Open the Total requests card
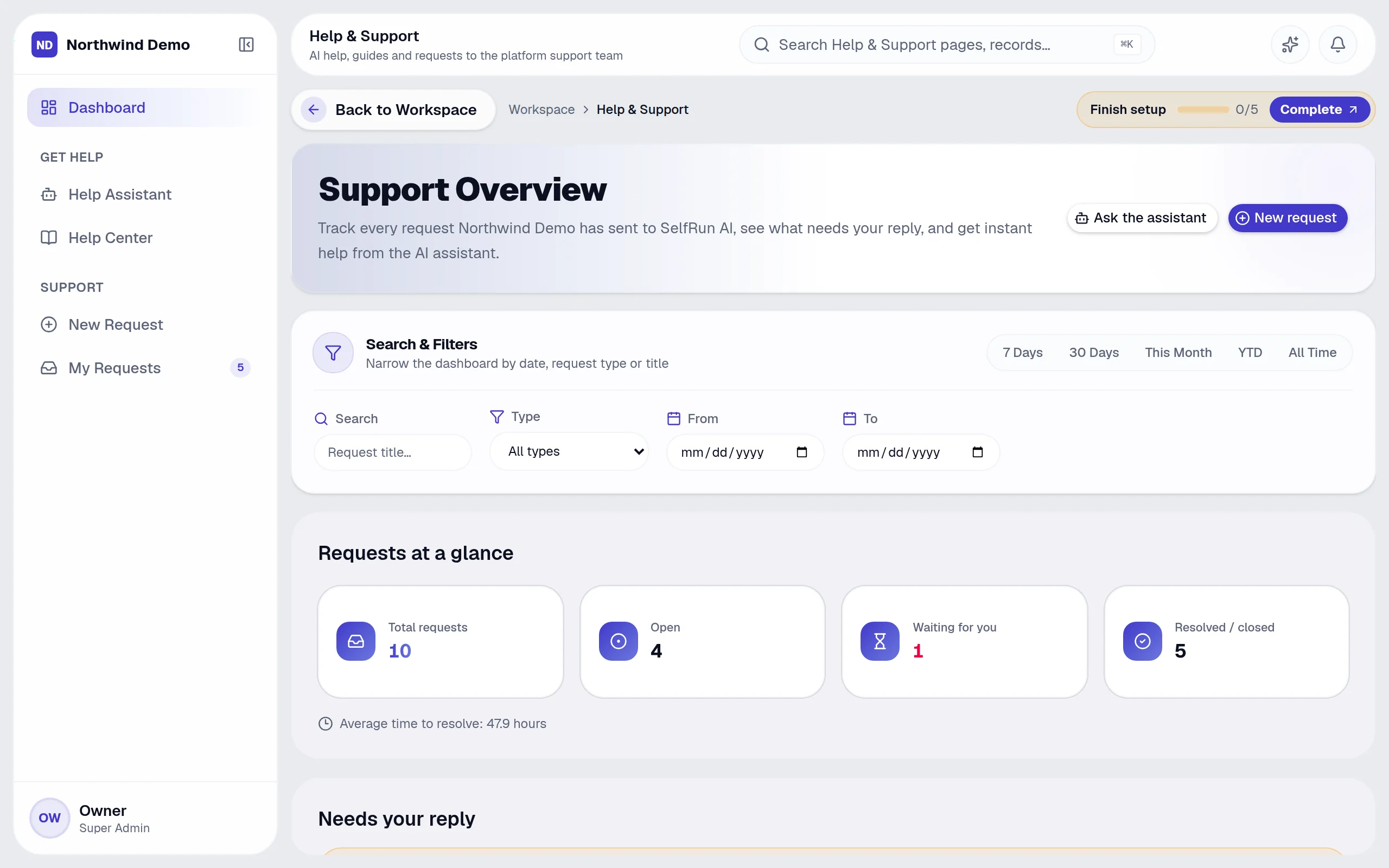 pyautogui.click(x=440, y=641)
